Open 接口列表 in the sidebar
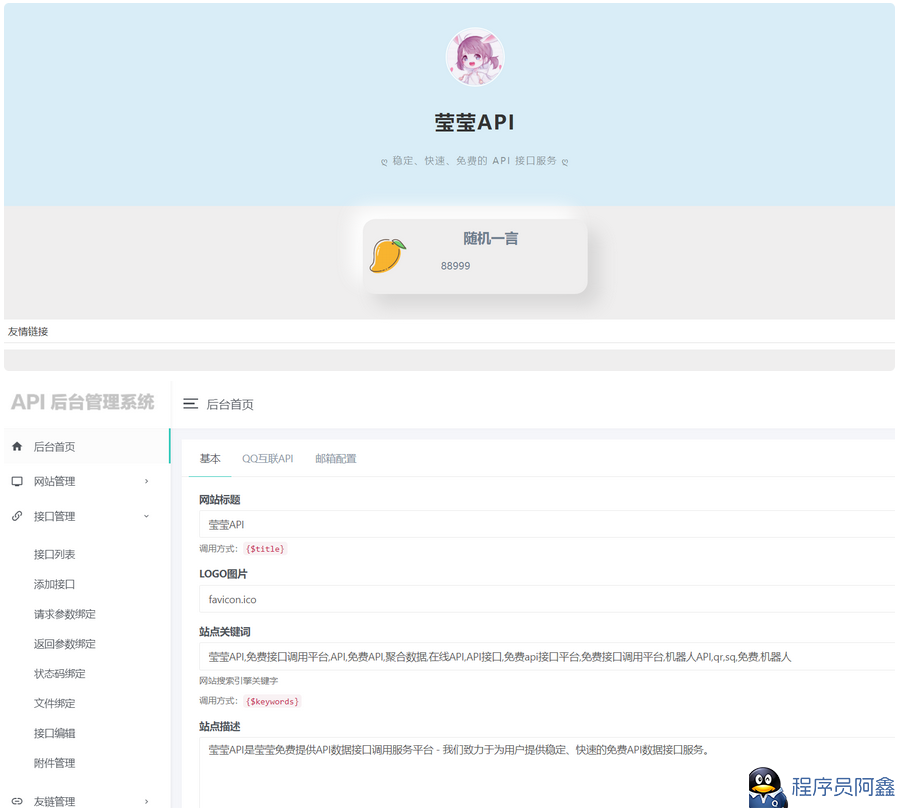The image size is (899, 808). pos(54,555)
